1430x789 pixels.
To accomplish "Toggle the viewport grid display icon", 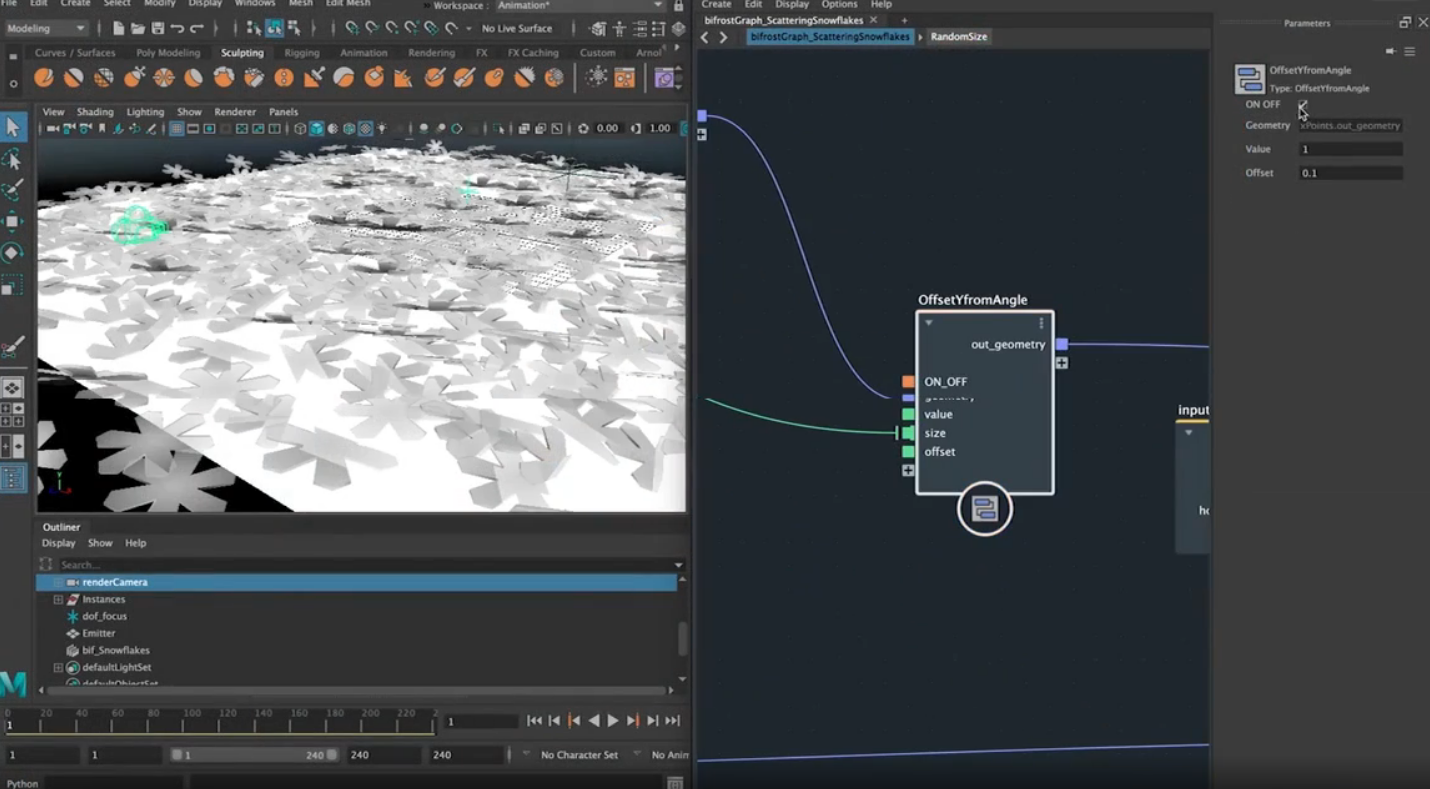I will pyautogui.click(x=177, y=129).
